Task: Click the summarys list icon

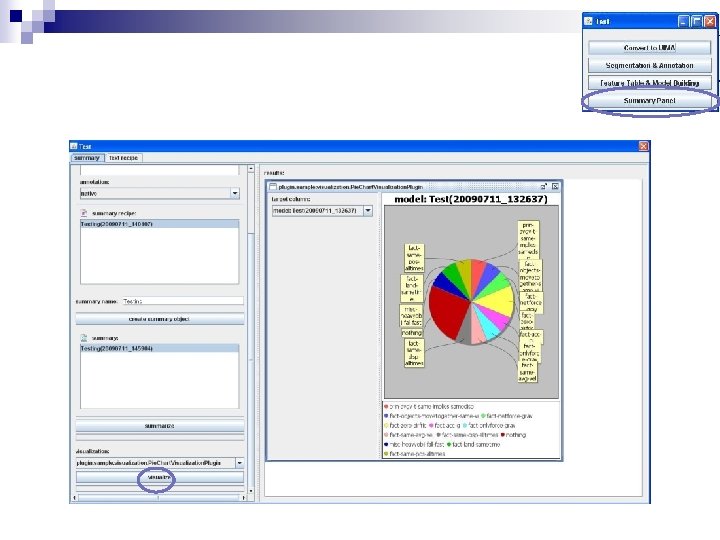Action: [x=84, y=338]
